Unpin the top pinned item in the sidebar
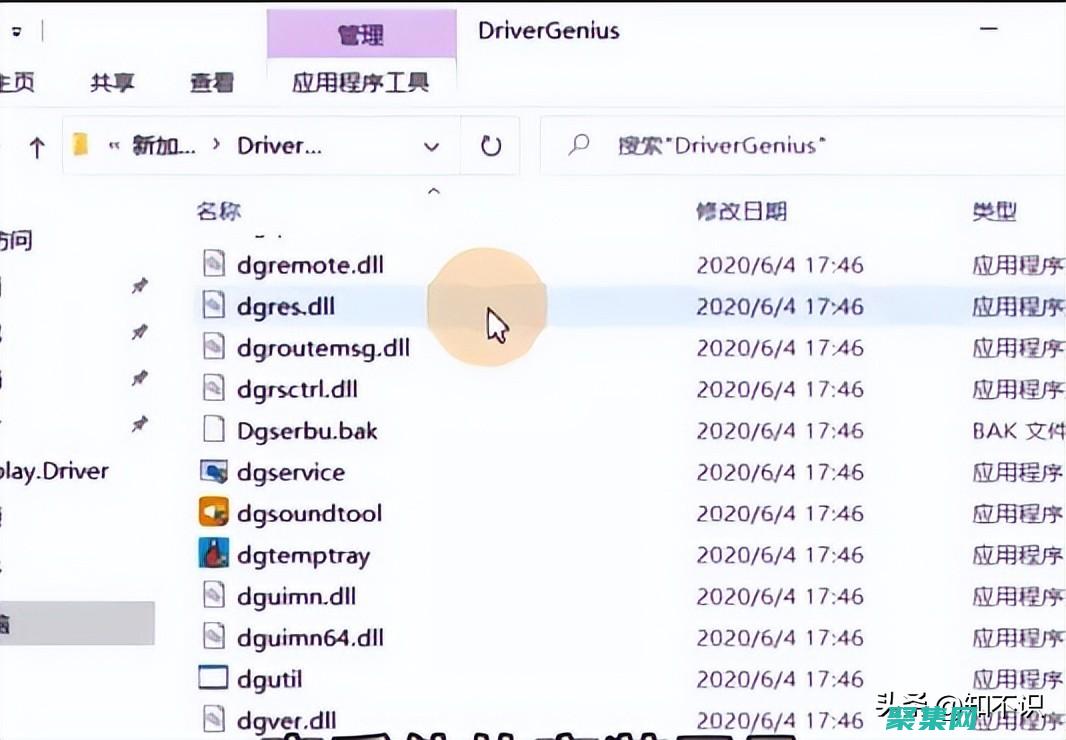 tap(140, 285)
